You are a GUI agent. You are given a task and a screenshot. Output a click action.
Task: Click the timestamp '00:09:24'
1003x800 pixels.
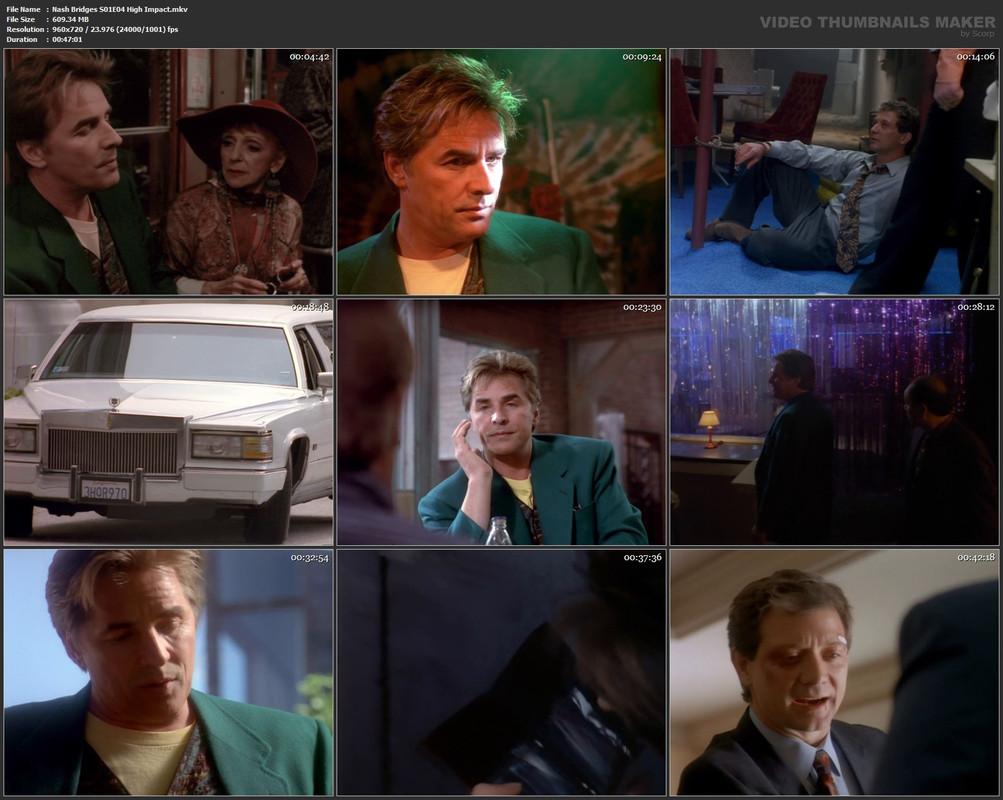(642, 57)
